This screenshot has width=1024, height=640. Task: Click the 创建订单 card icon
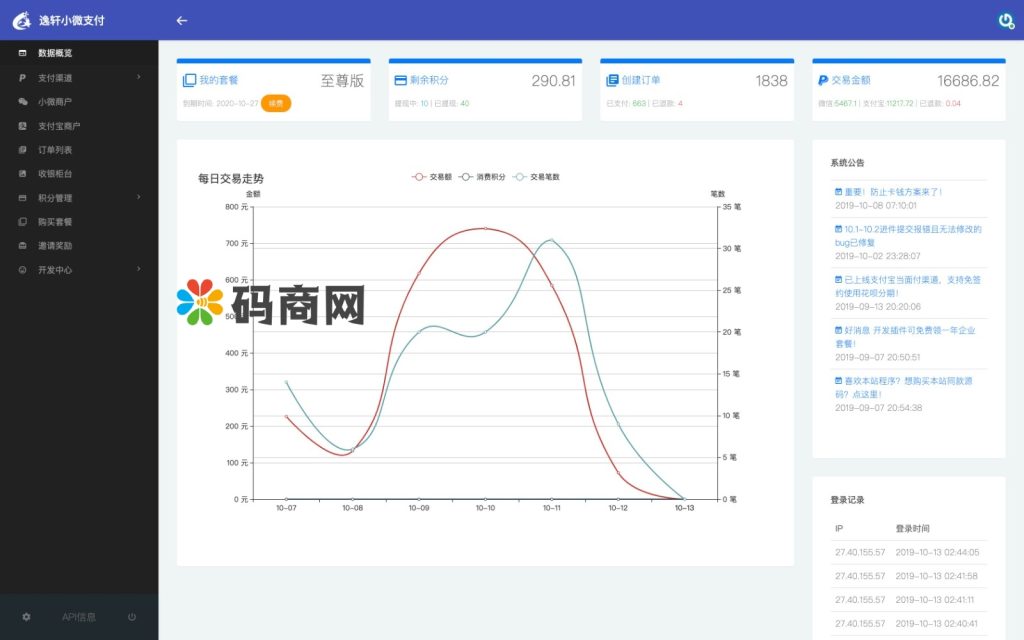[612, 80]
